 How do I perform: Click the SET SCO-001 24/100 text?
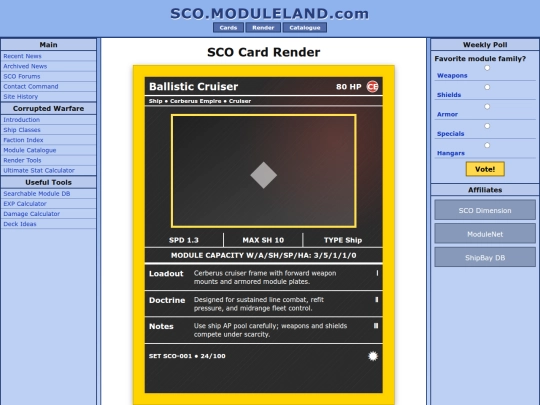187,356
